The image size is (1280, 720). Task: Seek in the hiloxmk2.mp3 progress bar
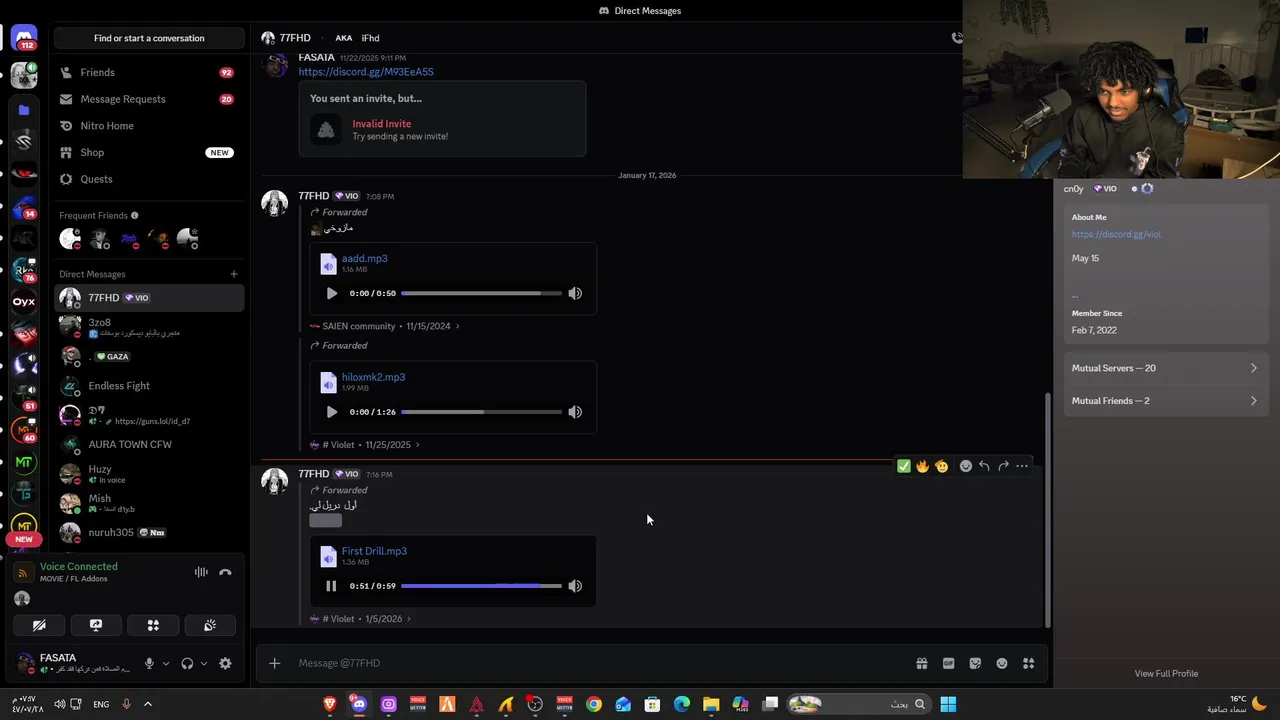481,412
